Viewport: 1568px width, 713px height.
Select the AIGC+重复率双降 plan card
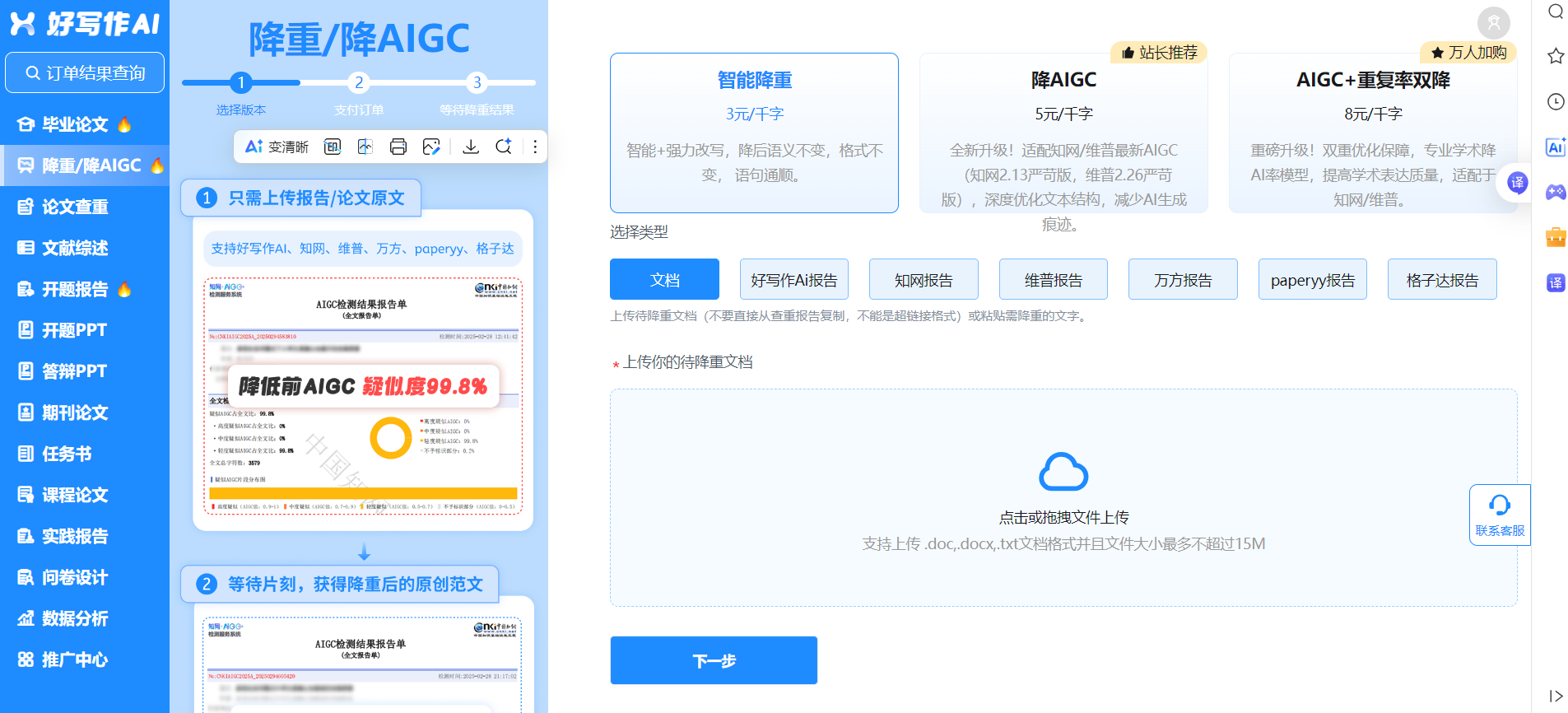1373,133
